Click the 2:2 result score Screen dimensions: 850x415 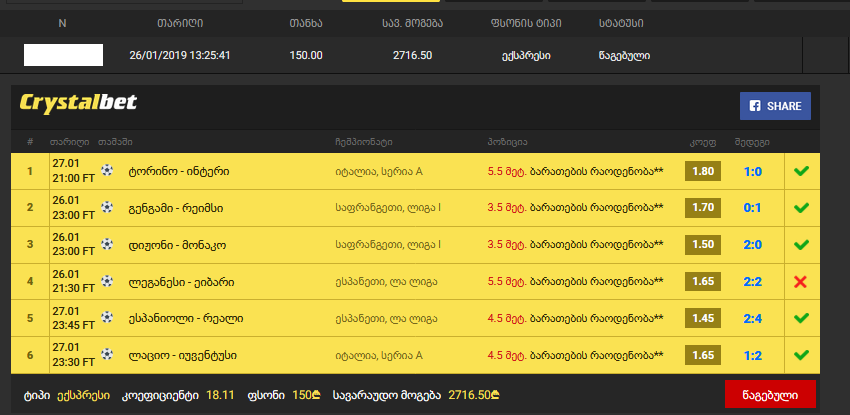(x=752, y=282)
